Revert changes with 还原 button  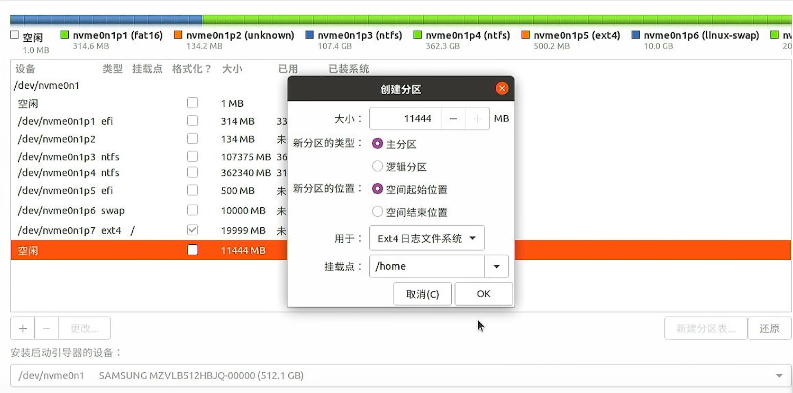tap(769, 328)
